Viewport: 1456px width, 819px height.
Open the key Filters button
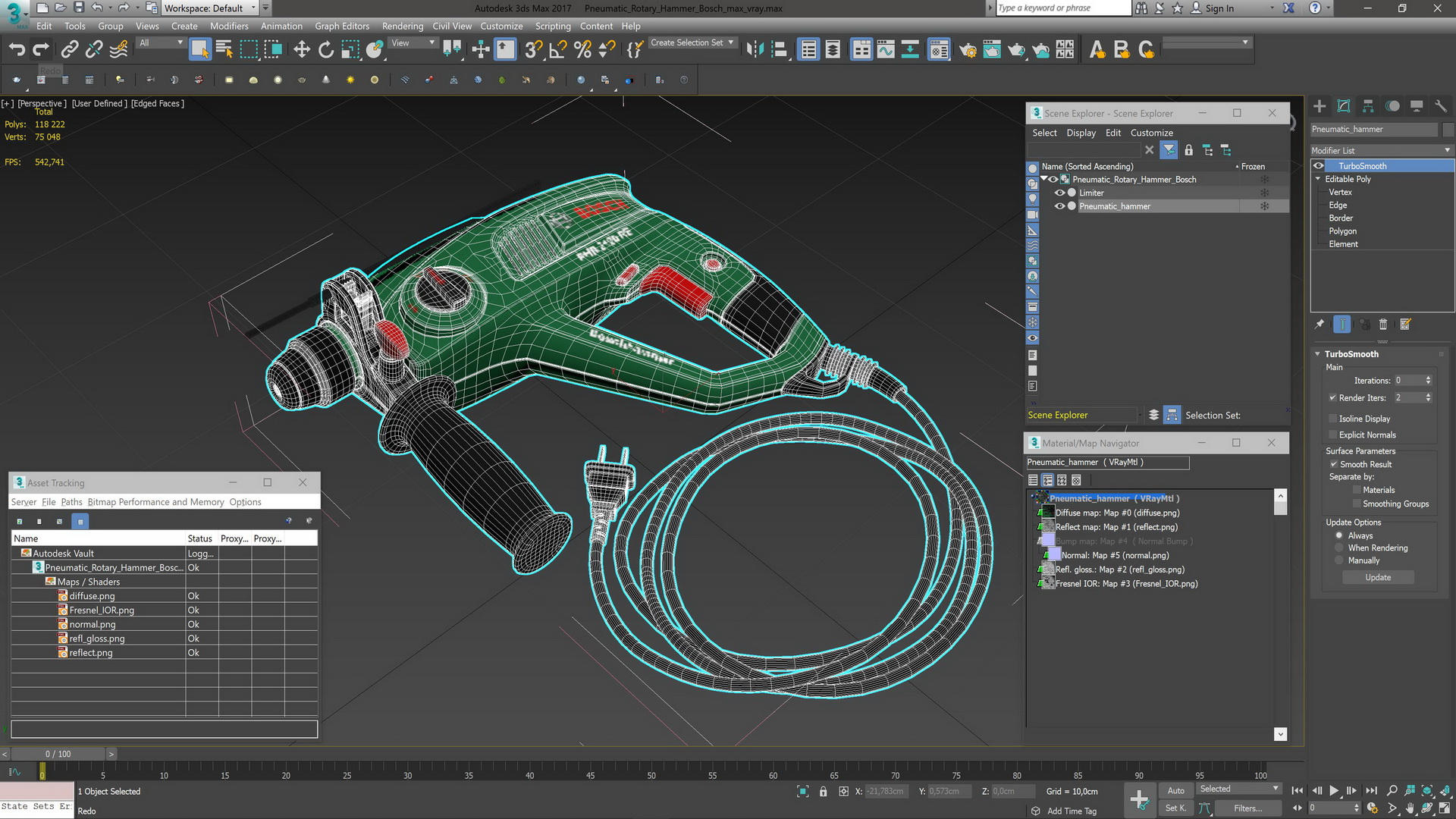pyautogui.click(x=1247, y=808)
